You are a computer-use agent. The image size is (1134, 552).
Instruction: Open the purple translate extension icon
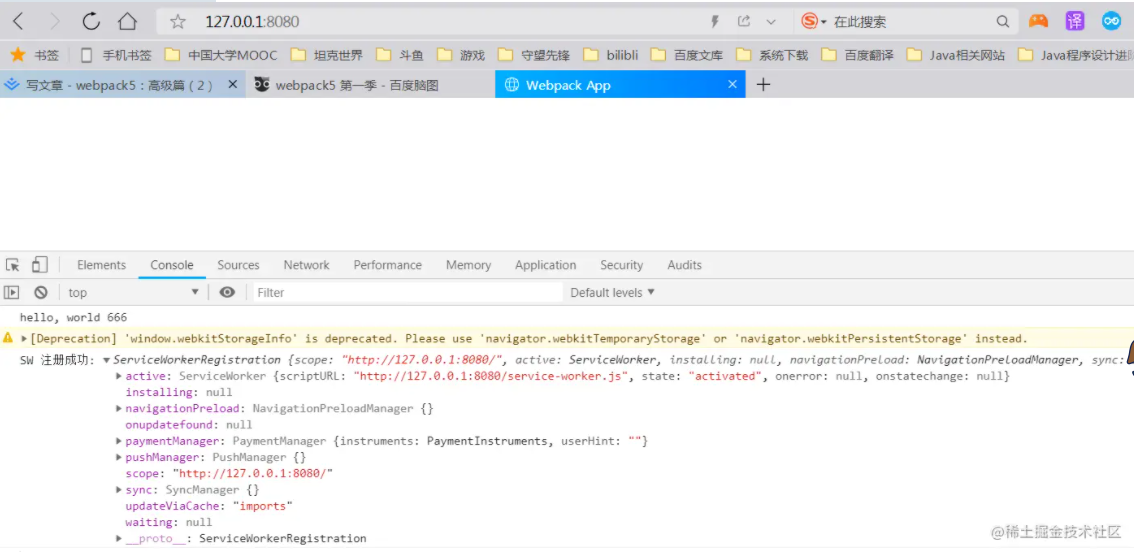1075,22
